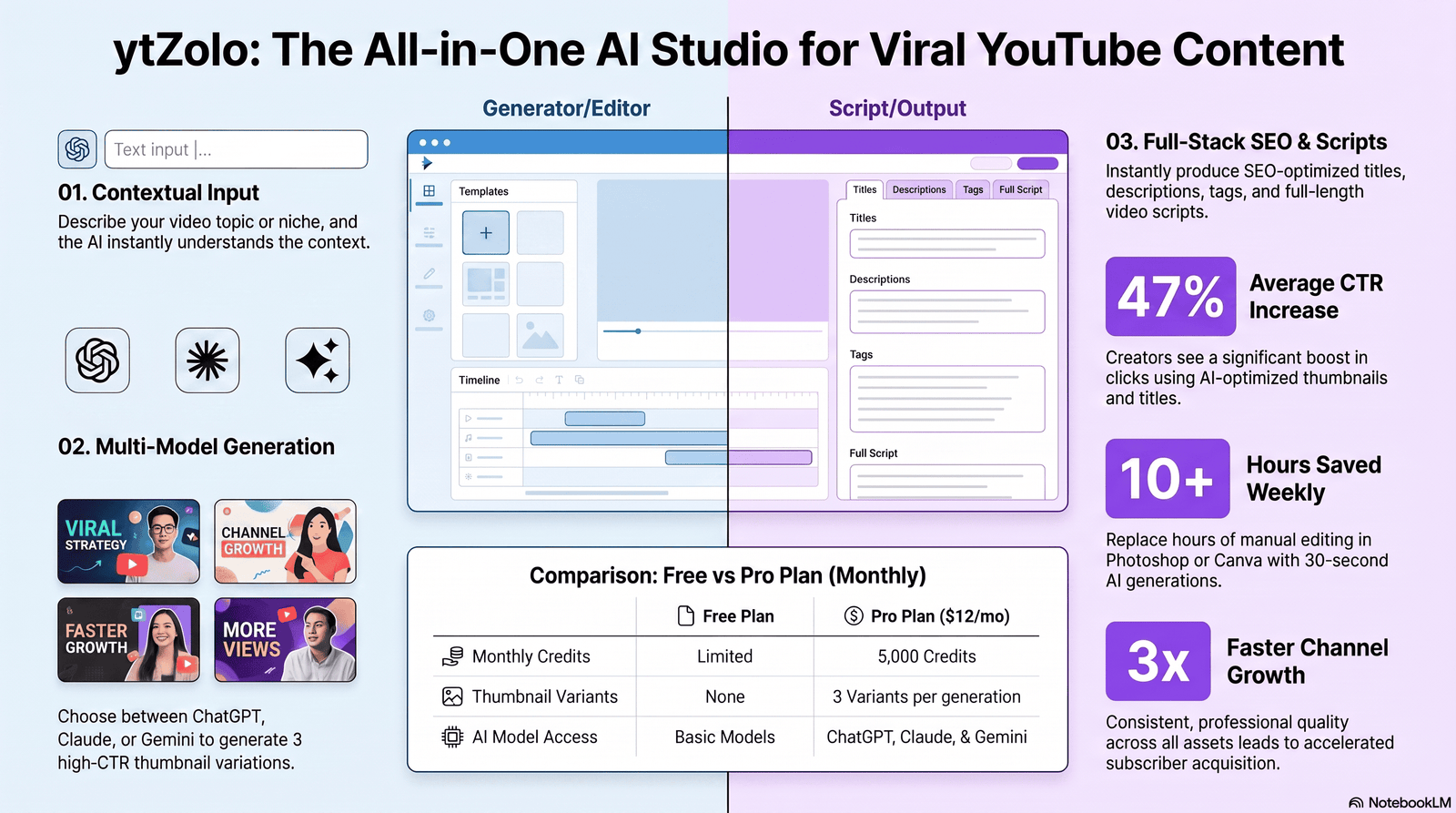This screenshot has width=1456, height=813.
Task: Click the duplicate icon in Timeline toolbar
Action: click(x=579, y=380)
